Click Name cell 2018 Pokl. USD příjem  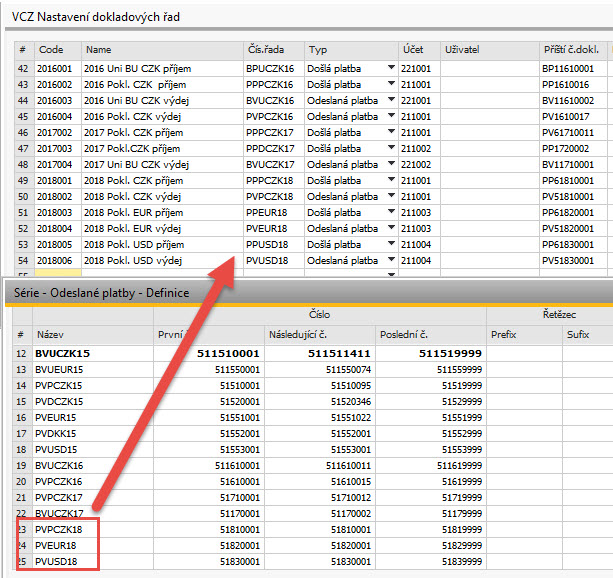pos(162,244)
